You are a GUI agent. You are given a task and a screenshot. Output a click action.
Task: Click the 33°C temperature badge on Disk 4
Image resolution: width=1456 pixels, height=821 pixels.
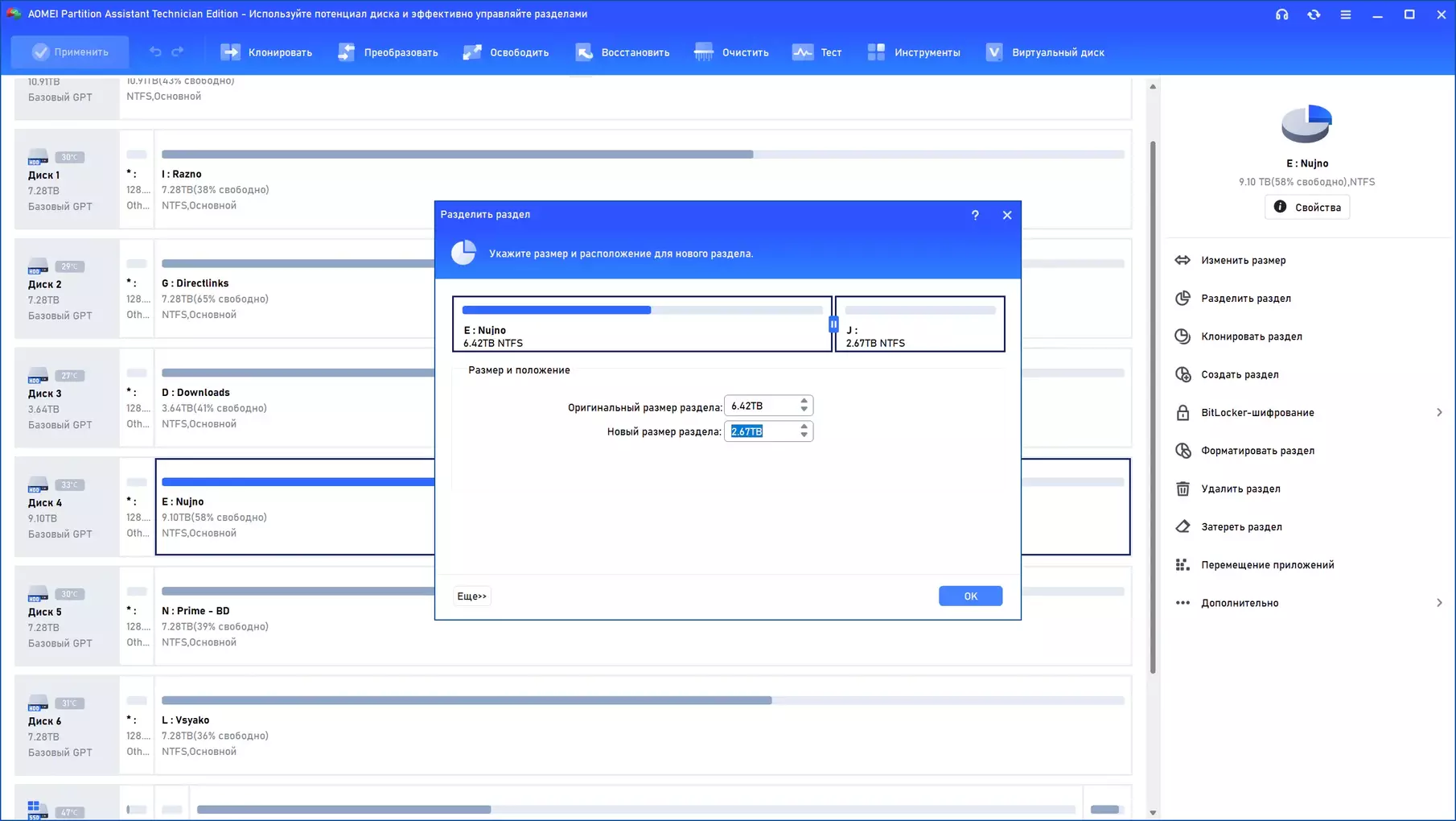point(70,485)
